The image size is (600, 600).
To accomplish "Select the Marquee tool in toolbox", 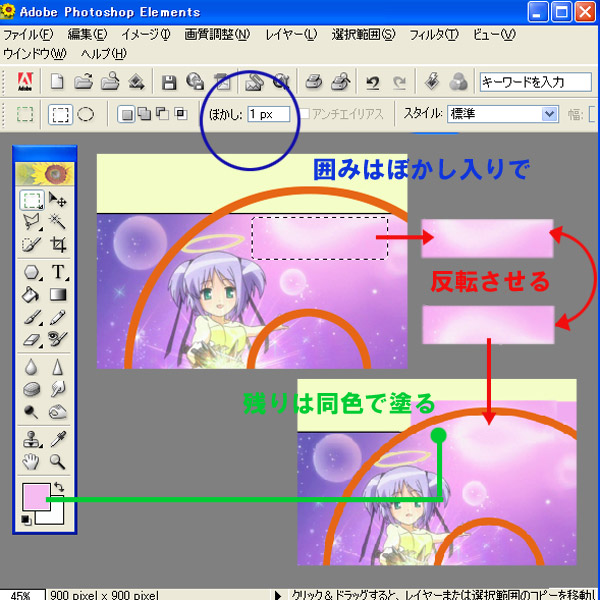I will point(32,200).
